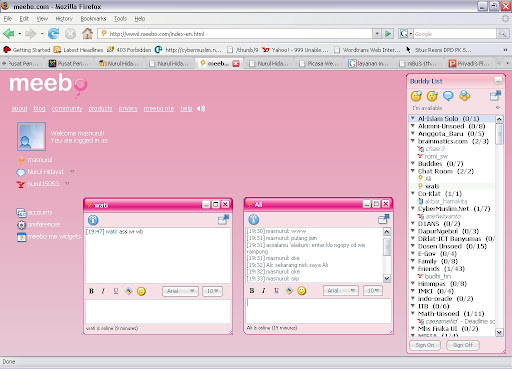The height and width of the screenshot is (369, 512).
Task: Toggle underline in wati chat window
Action: 116,291
